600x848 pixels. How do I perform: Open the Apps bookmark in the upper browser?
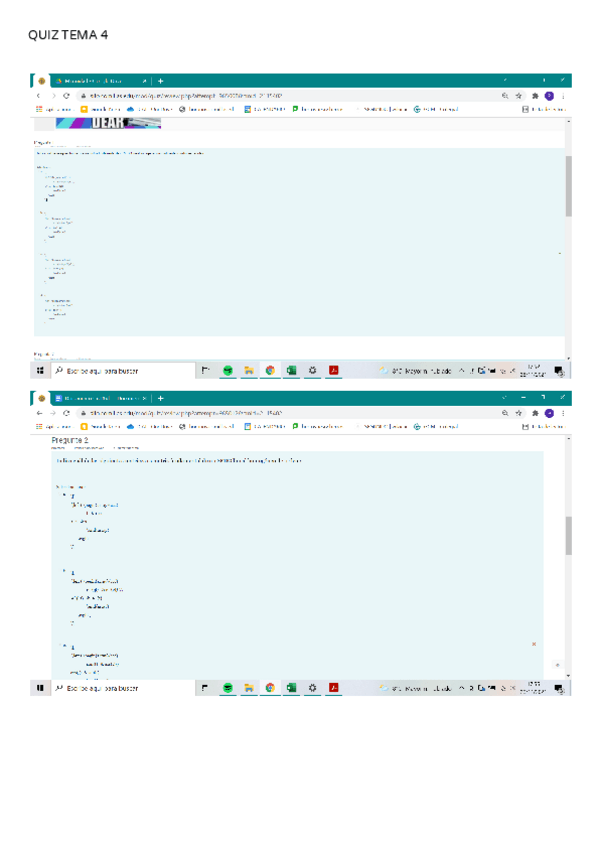53,109
